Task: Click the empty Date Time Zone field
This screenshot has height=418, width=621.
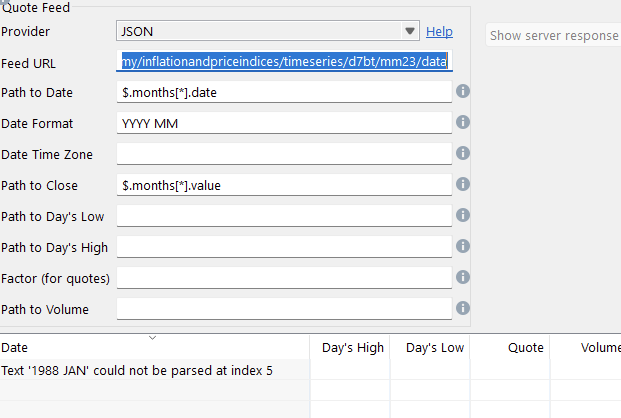Action: [284, 154]
